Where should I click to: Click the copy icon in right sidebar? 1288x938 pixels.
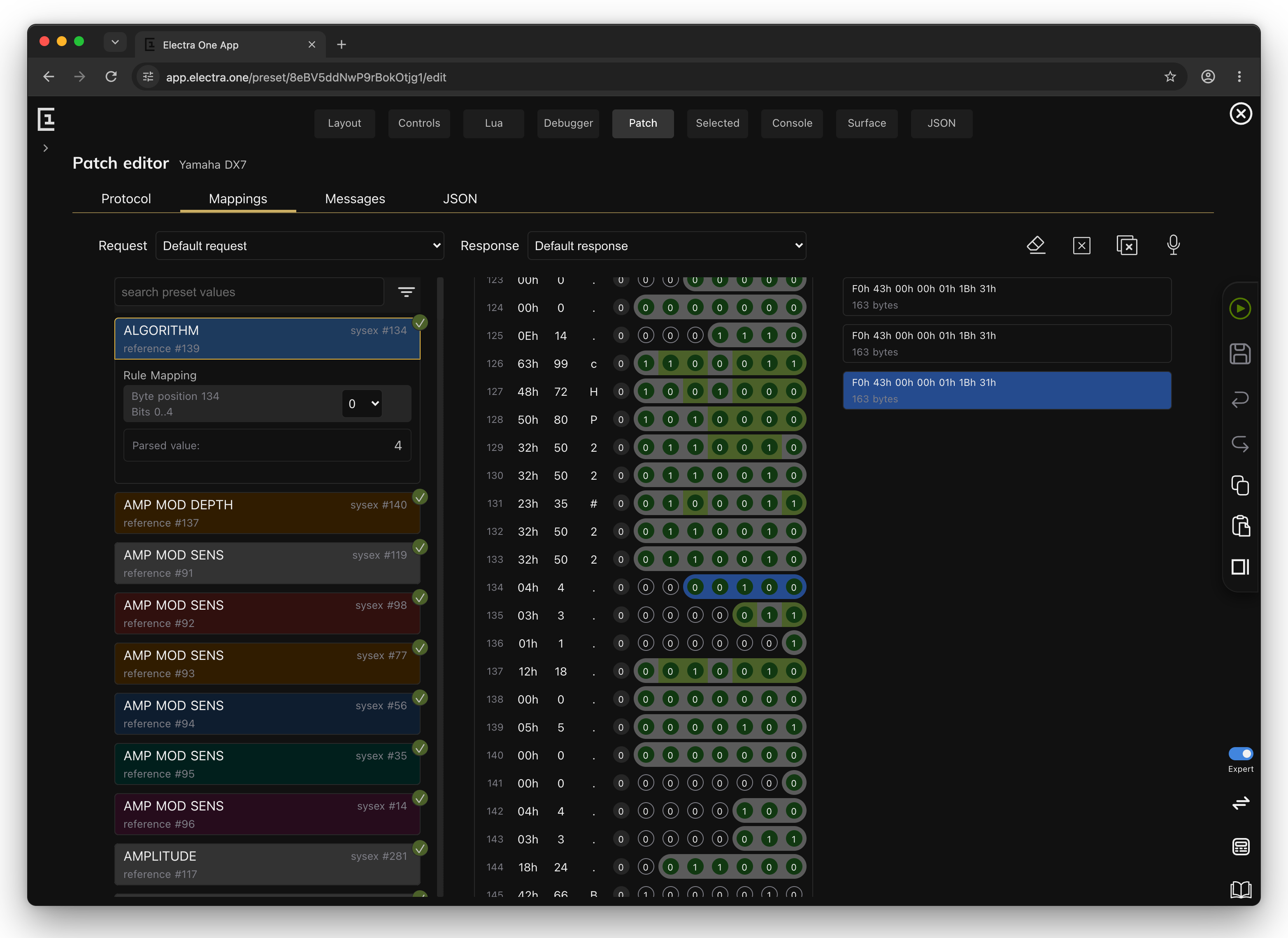pos(1240,485)
